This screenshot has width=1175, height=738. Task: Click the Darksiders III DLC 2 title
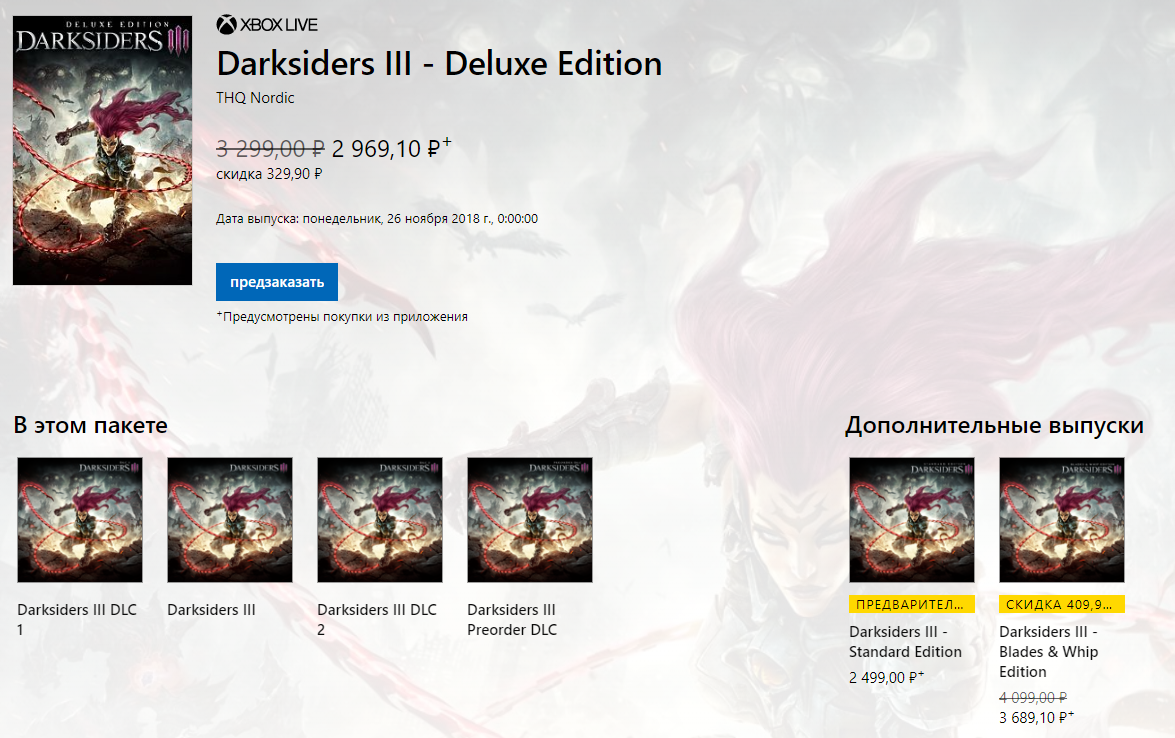pyautogui.click(x=377, y=620)
